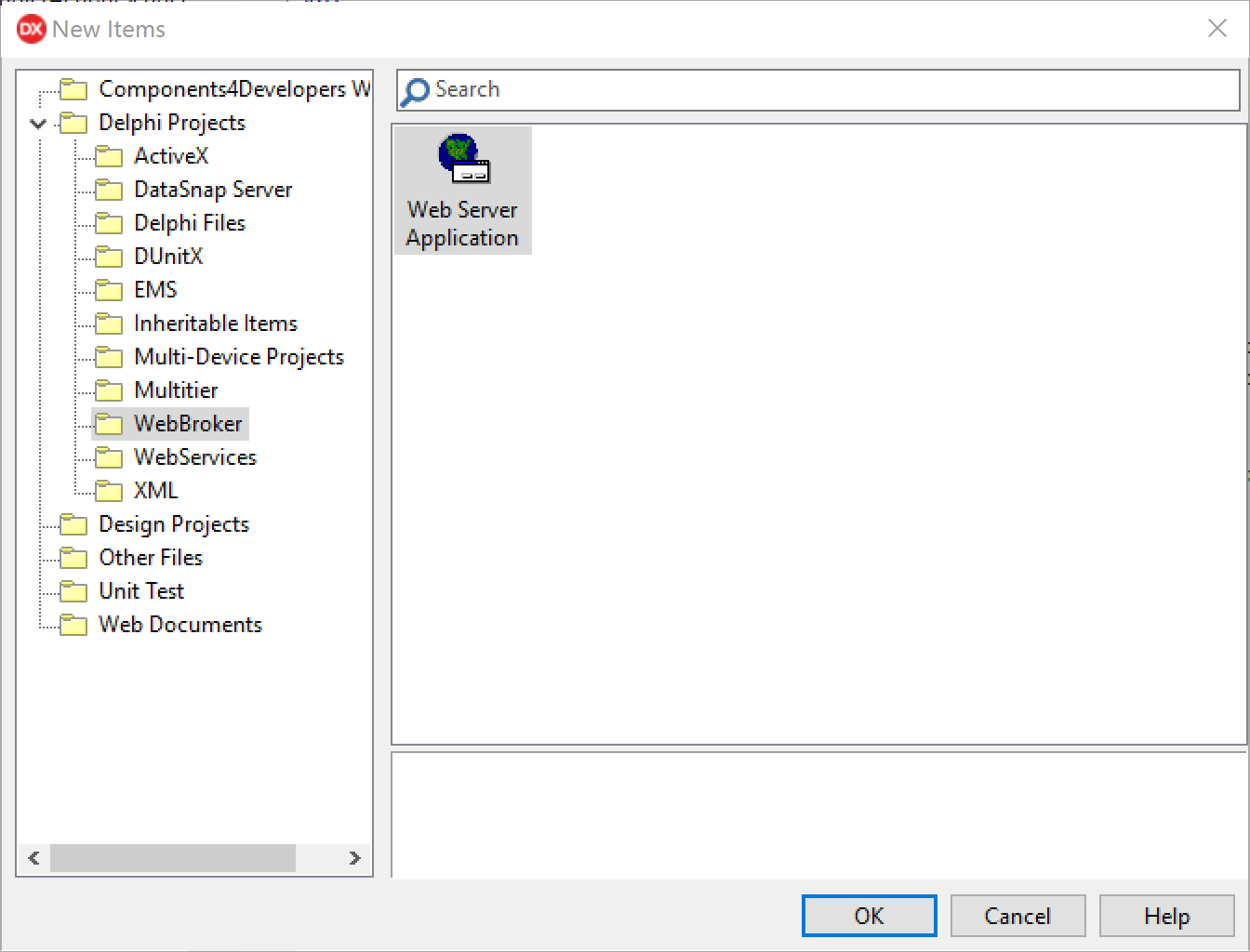Viewport: 1250px width, 952px height.
Task: Click the Delphi Files folder icon
Action: click(109, 223)
